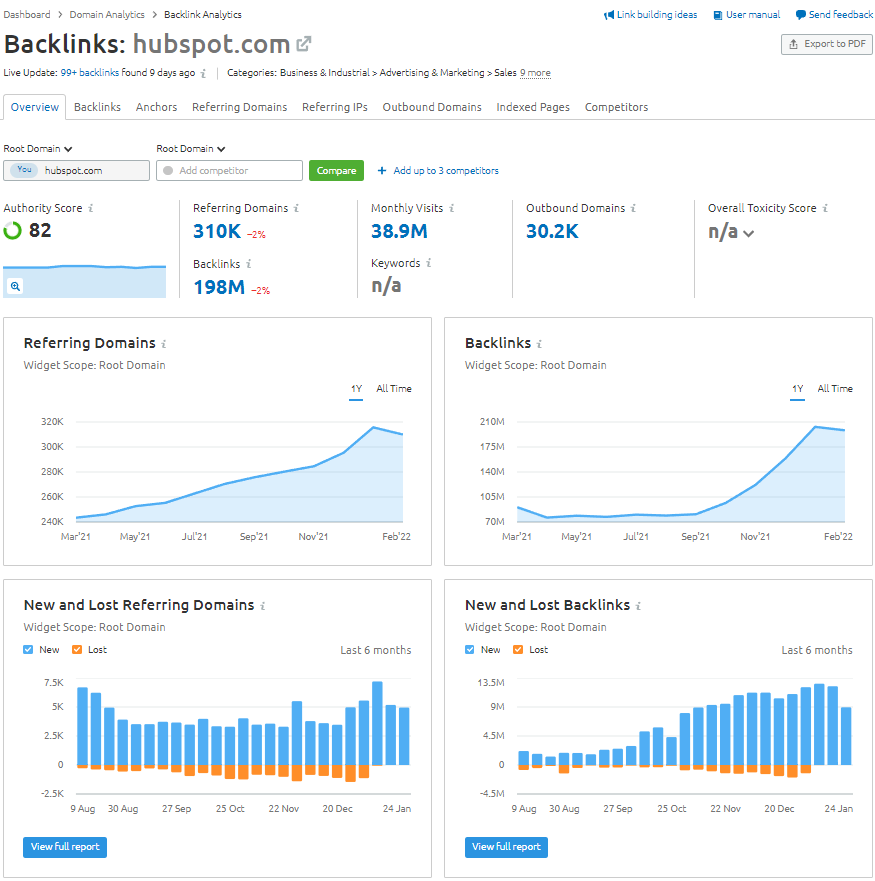
Task: Click the info icon next to Authority Score
Action: pos(90,208)
